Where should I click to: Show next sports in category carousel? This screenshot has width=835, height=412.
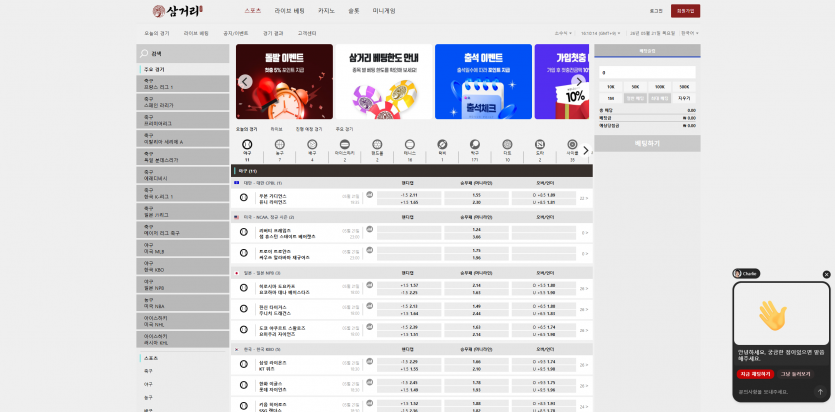point(586,151)
